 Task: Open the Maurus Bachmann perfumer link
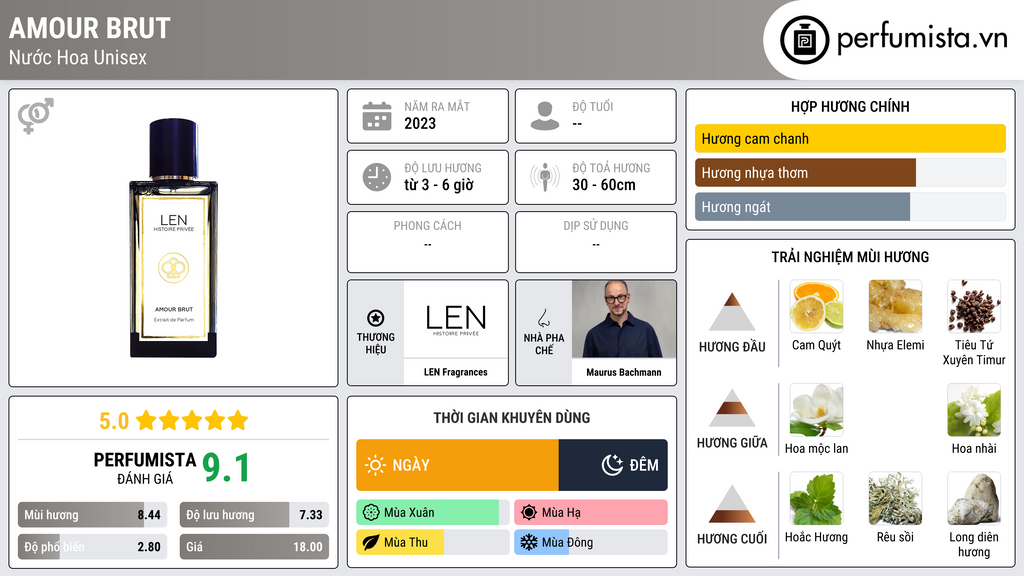[x=624, y=372]
